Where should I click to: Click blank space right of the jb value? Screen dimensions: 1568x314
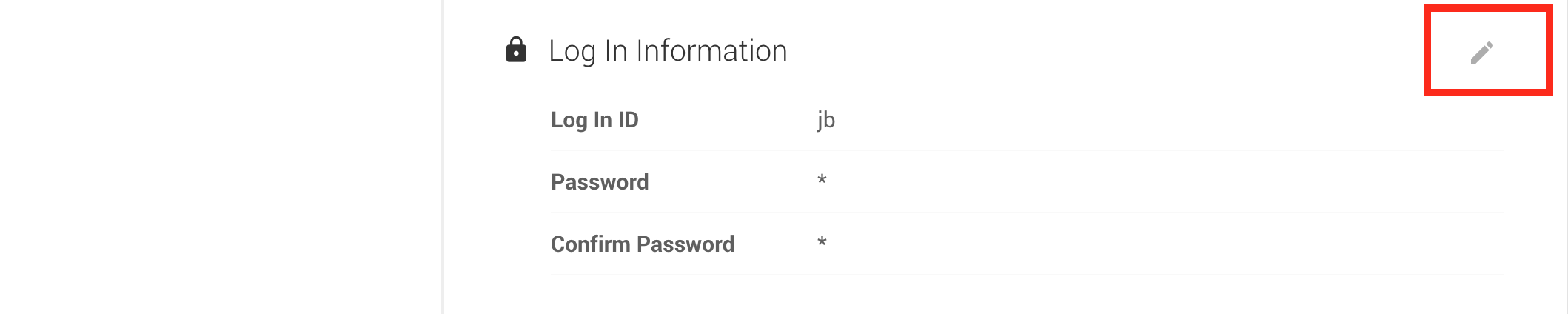1110,120
